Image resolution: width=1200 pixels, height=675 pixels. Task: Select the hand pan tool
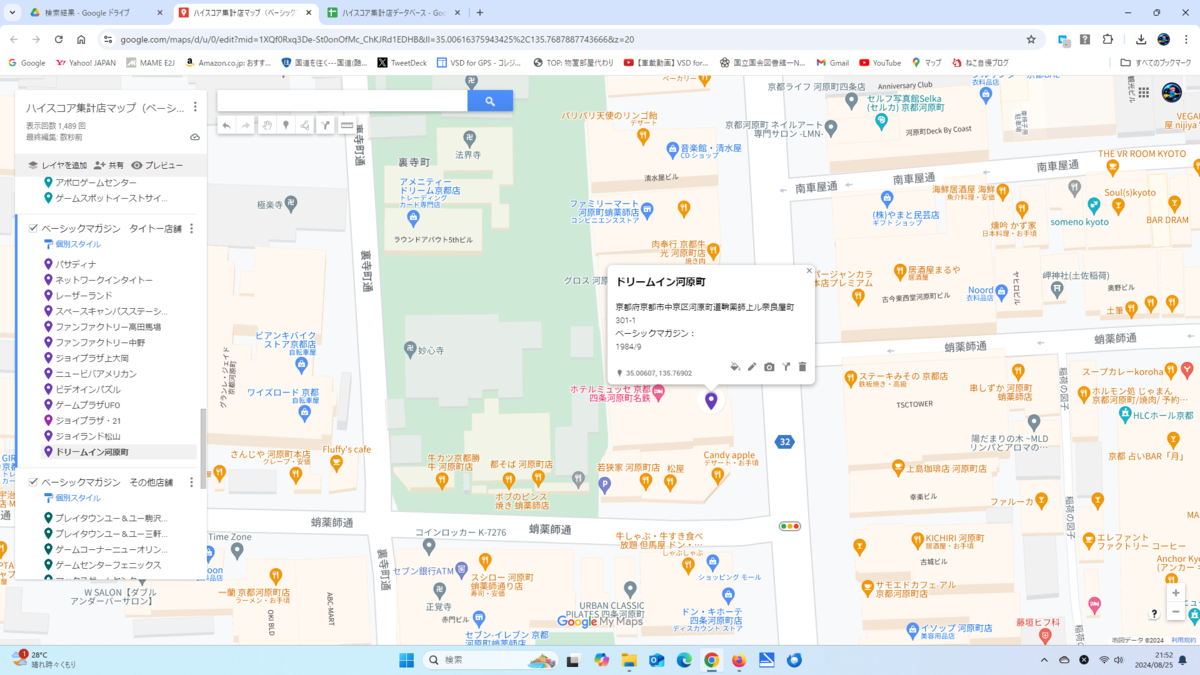(267, 125)
